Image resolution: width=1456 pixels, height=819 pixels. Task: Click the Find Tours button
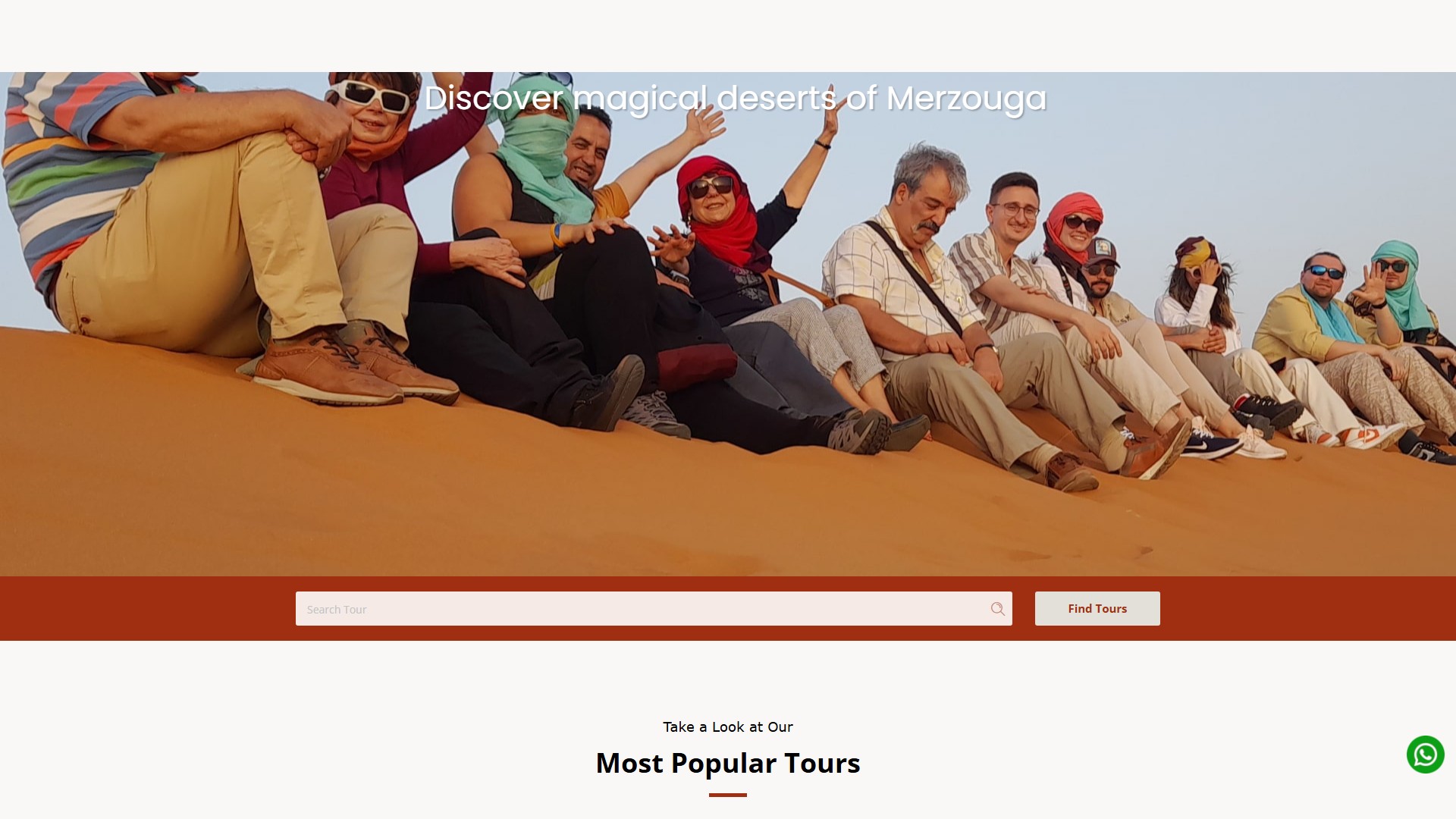[1097, 609]
